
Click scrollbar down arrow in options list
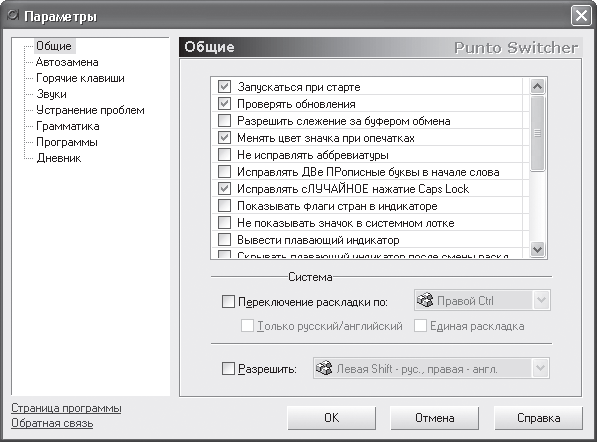[x=537, y=250]
